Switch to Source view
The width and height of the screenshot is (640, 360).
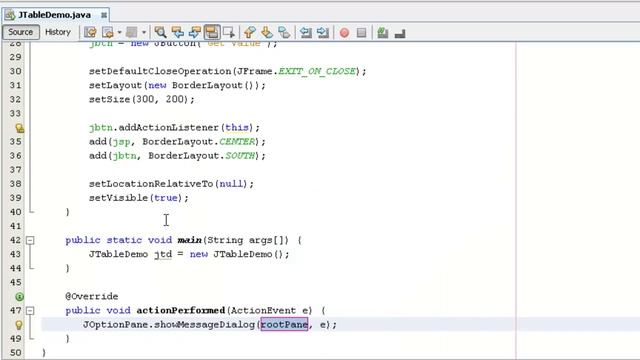[x=21, y=32]
